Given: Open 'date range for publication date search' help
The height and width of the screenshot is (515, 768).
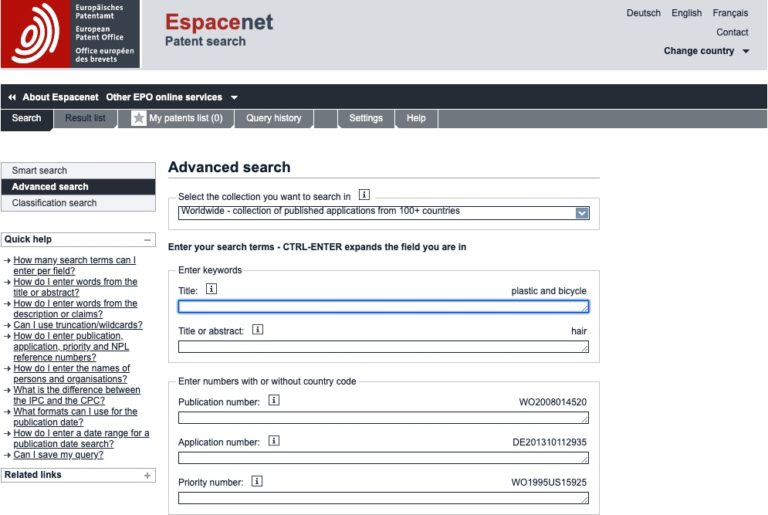Looking at the screenshot, I should point(81,438).
